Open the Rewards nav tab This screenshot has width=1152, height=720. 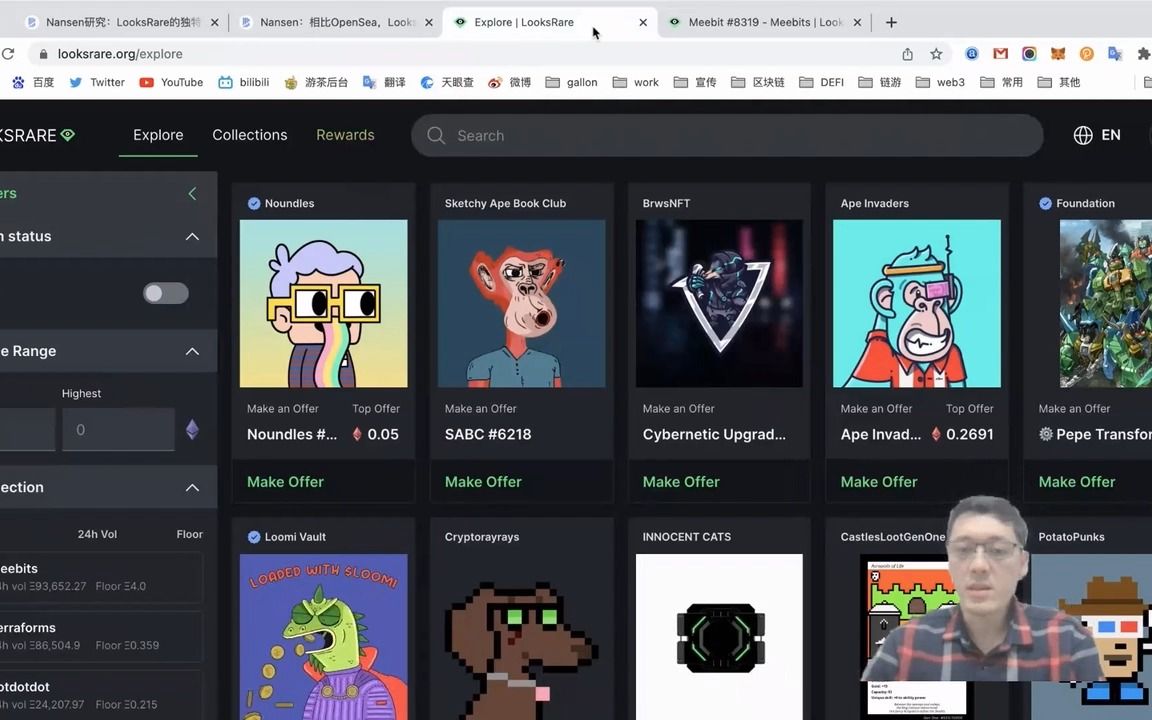coord(345,135)
